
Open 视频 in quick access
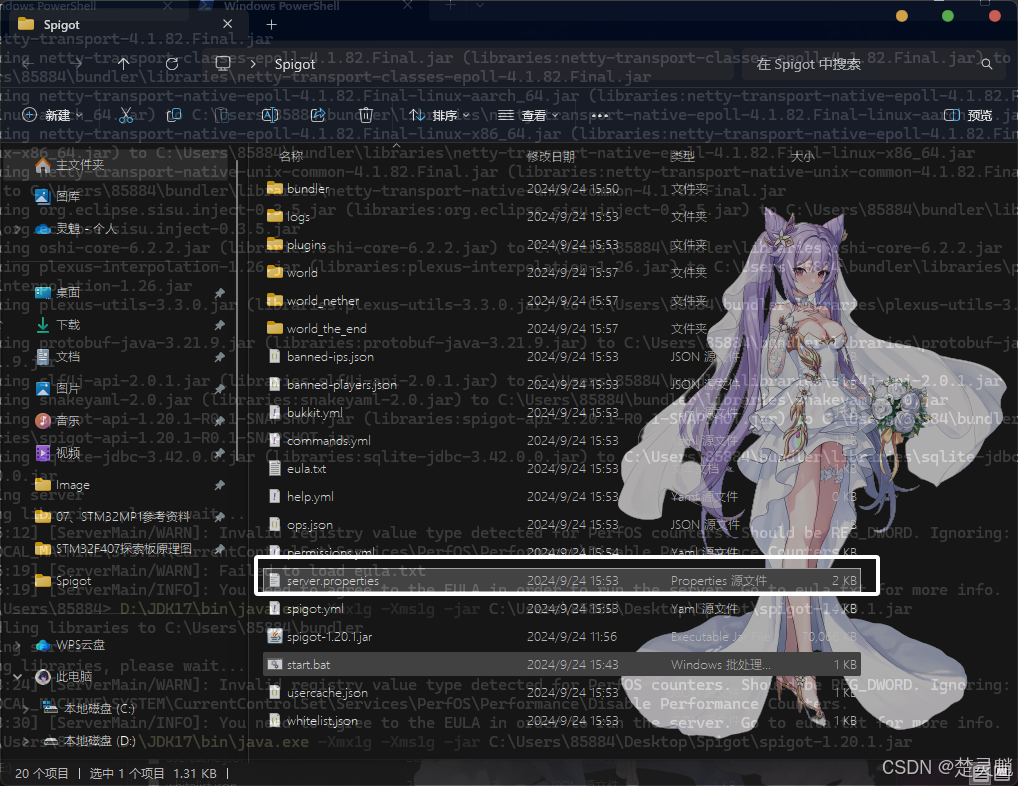[x=58, y=452]
